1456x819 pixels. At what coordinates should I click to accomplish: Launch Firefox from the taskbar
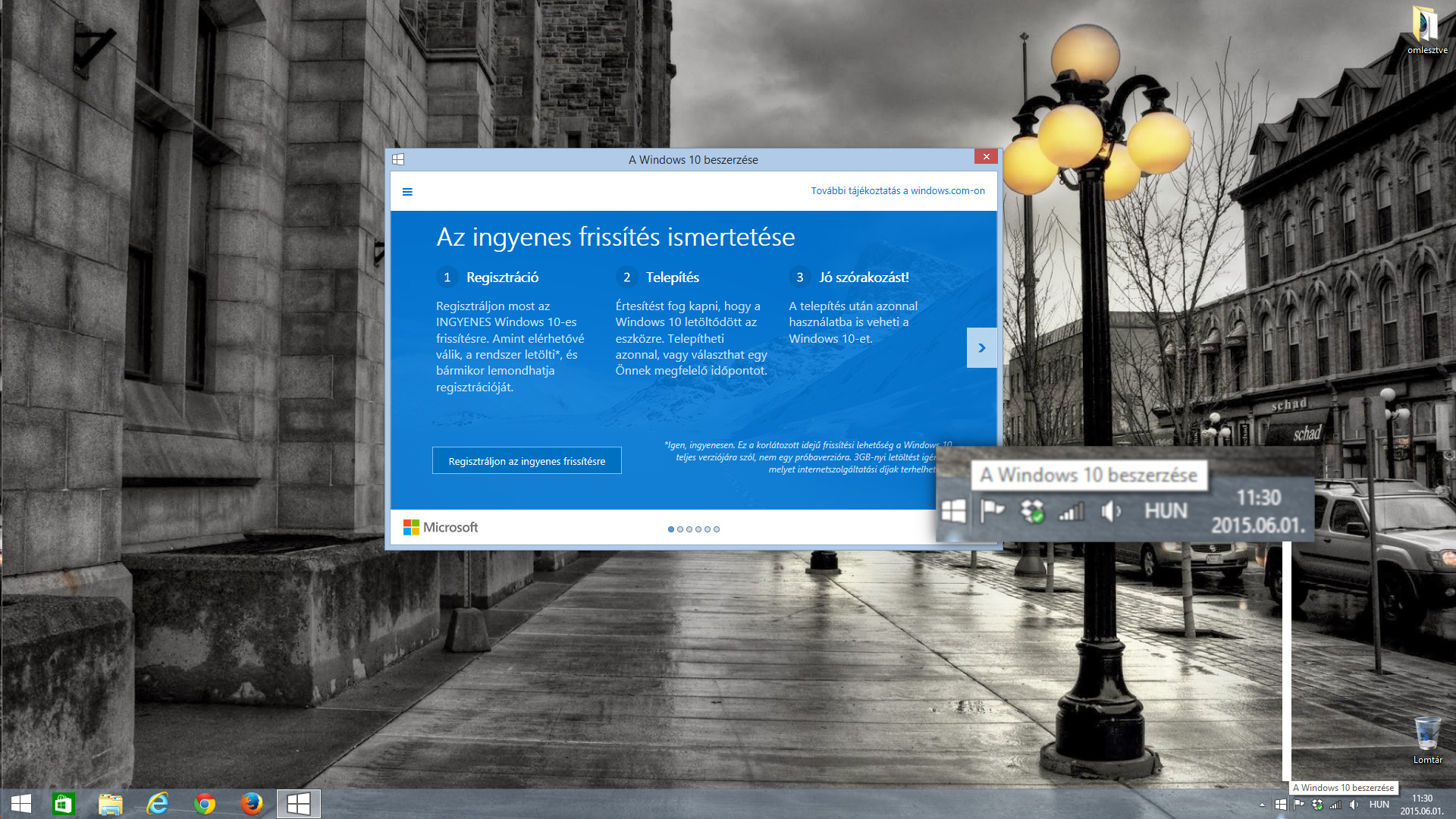[251, 803]
